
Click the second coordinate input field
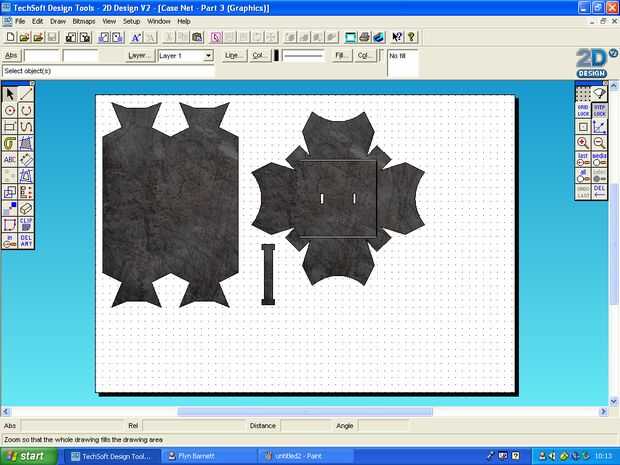point(80,56)
